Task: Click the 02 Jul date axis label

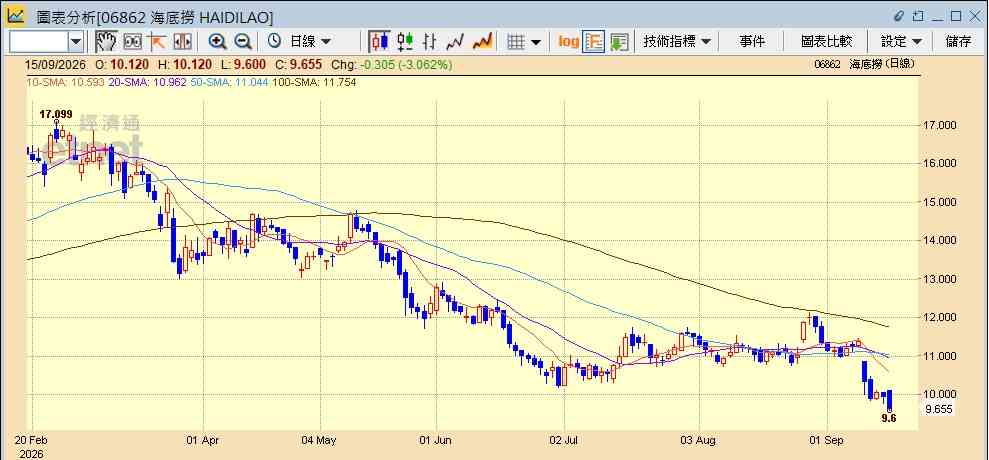Action: [x=565, y=440]
